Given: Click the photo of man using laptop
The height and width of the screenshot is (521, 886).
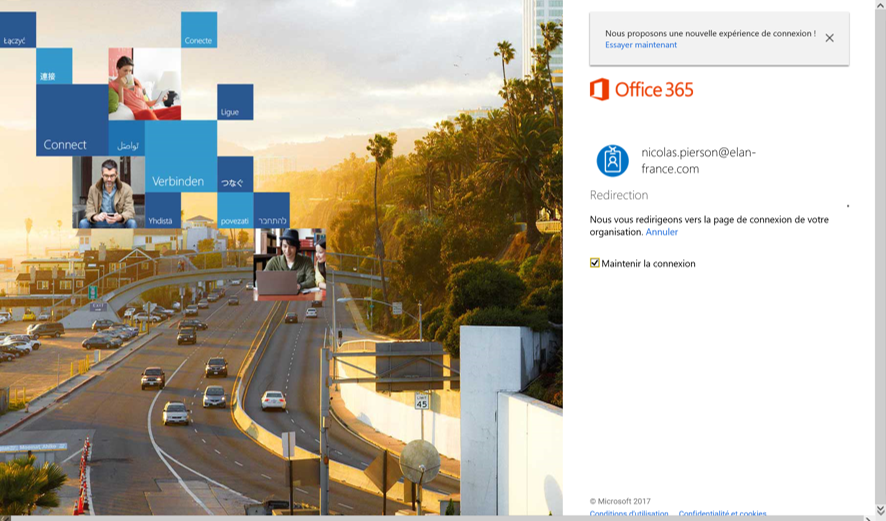Looking at the screenshot, I should 289,265.
